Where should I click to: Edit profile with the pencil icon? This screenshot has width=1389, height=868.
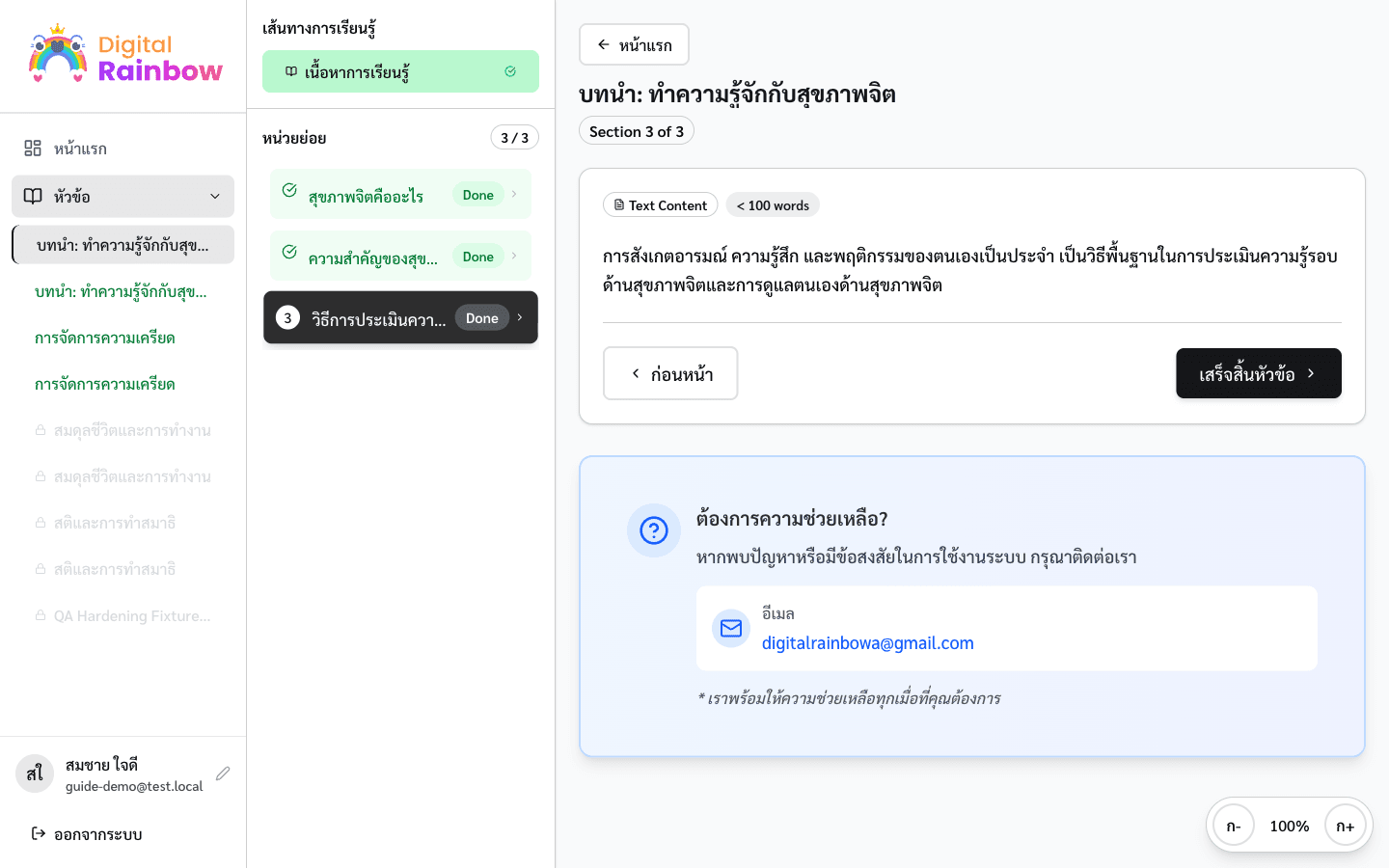(x=223, y=773)
